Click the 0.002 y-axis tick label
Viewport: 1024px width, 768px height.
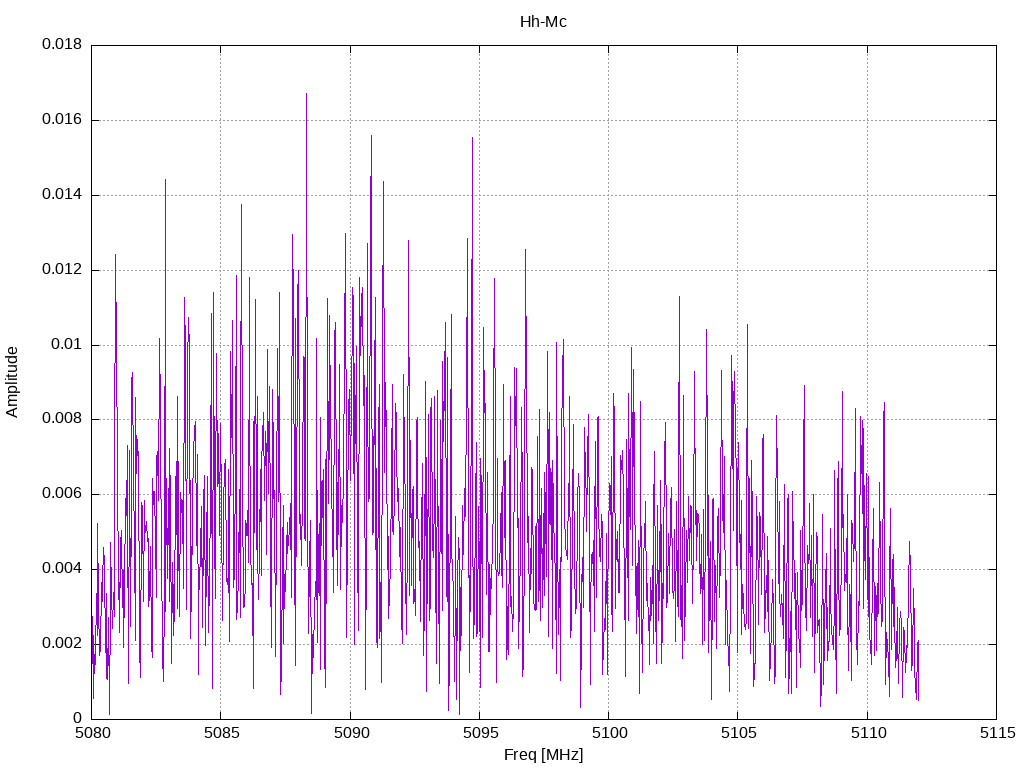[x=61, y=644]
